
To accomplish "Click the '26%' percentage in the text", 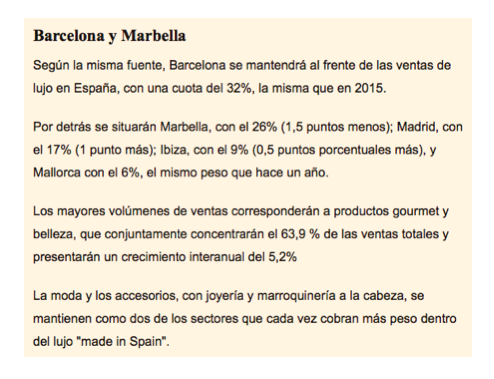I will [264, 127].
